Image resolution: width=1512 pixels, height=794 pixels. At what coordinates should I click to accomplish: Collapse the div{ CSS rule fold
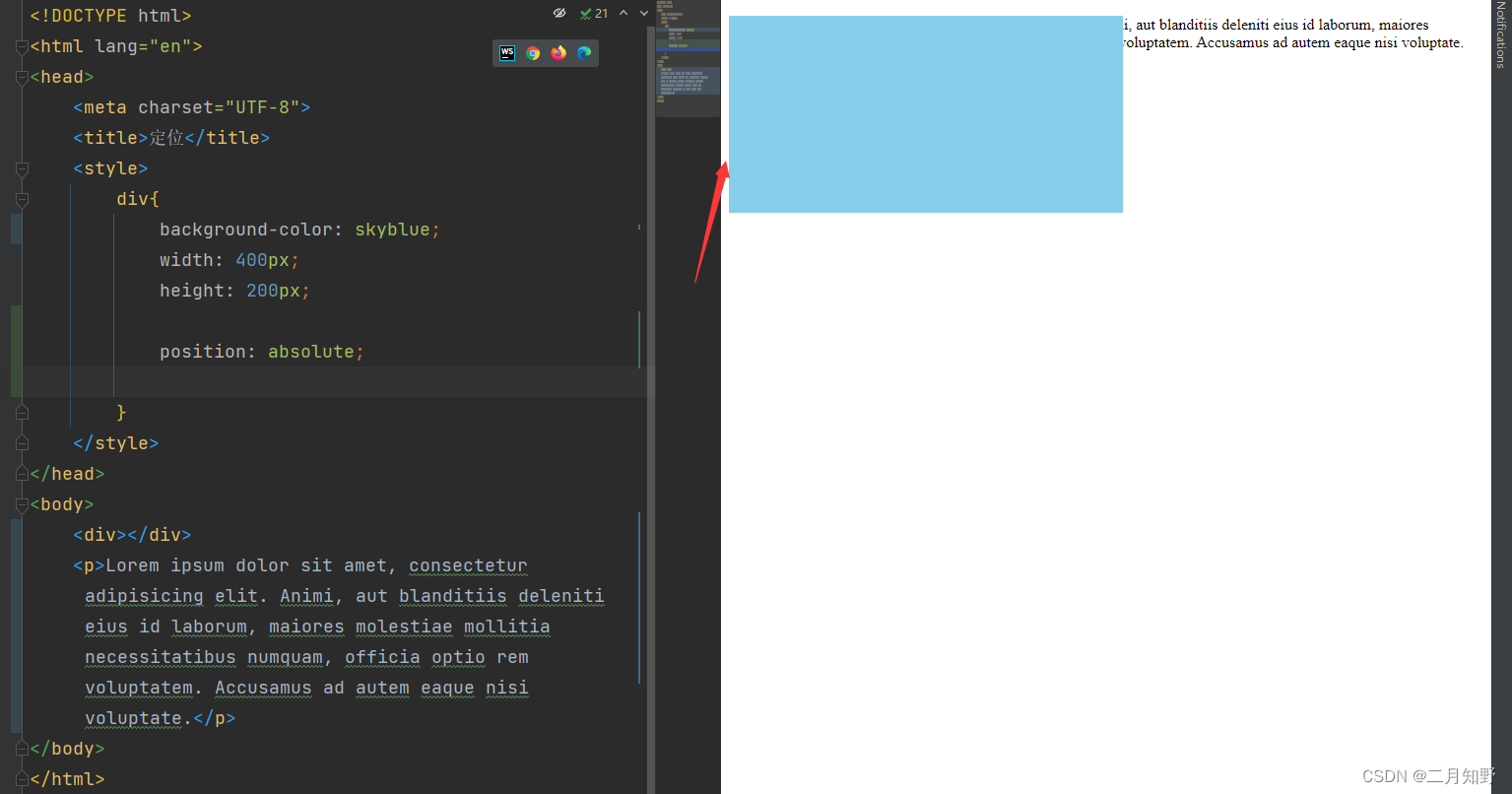click(x=22, y=200)
